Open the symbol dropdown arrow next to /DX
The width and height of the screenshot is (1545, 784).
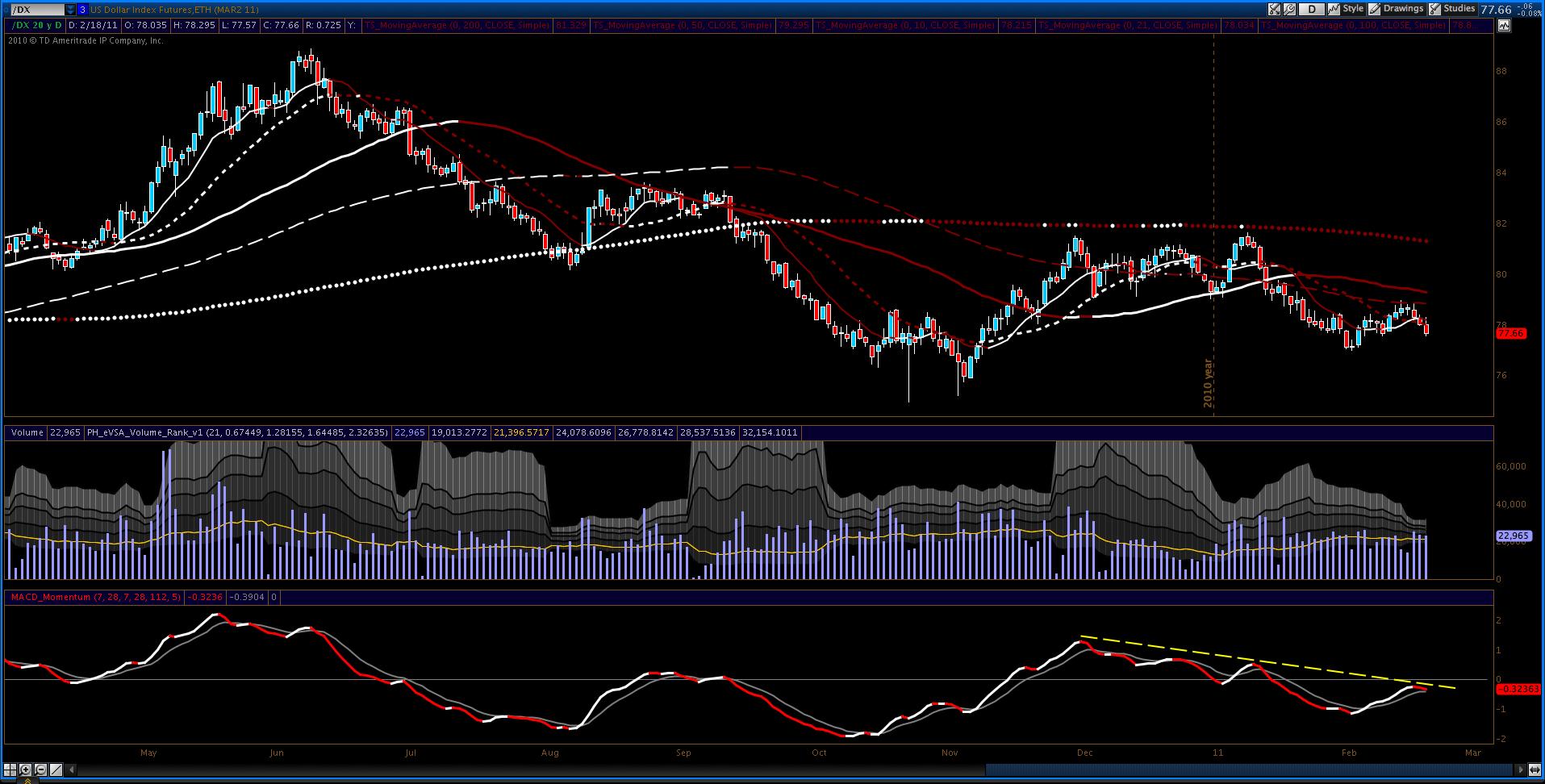pyautogui.click(x=70, y=10)
